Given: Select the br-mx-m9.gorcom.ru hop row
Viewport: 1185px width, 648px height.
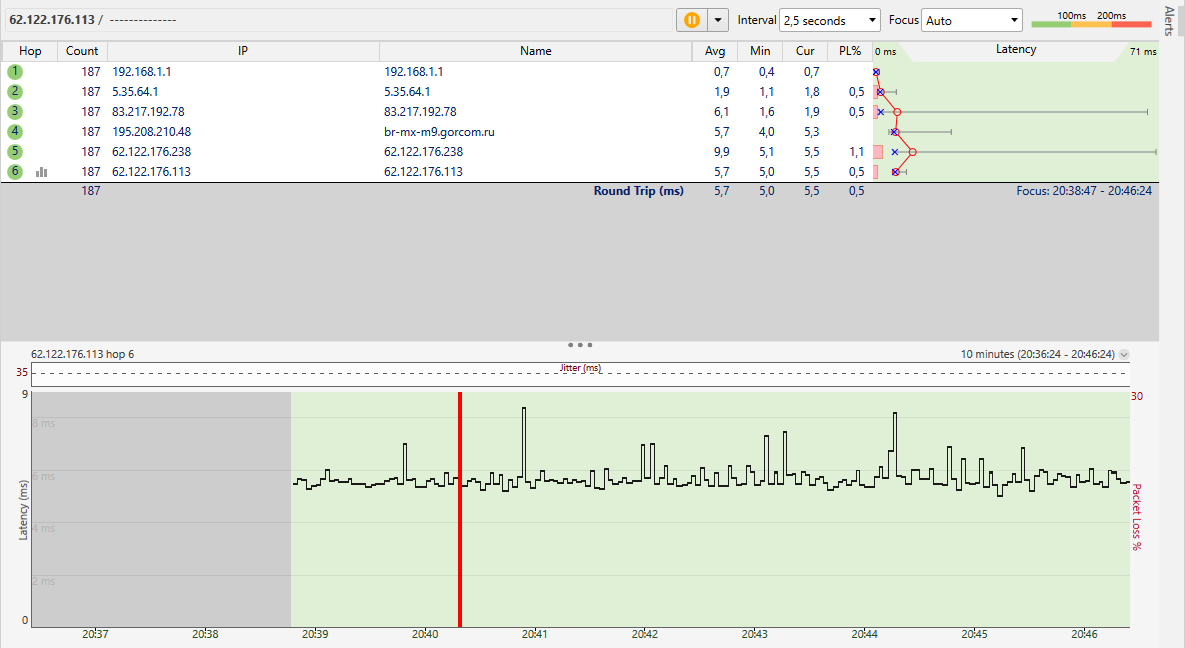Looking at the screenshot, I should pyautogui.click(x=439, y=132).
